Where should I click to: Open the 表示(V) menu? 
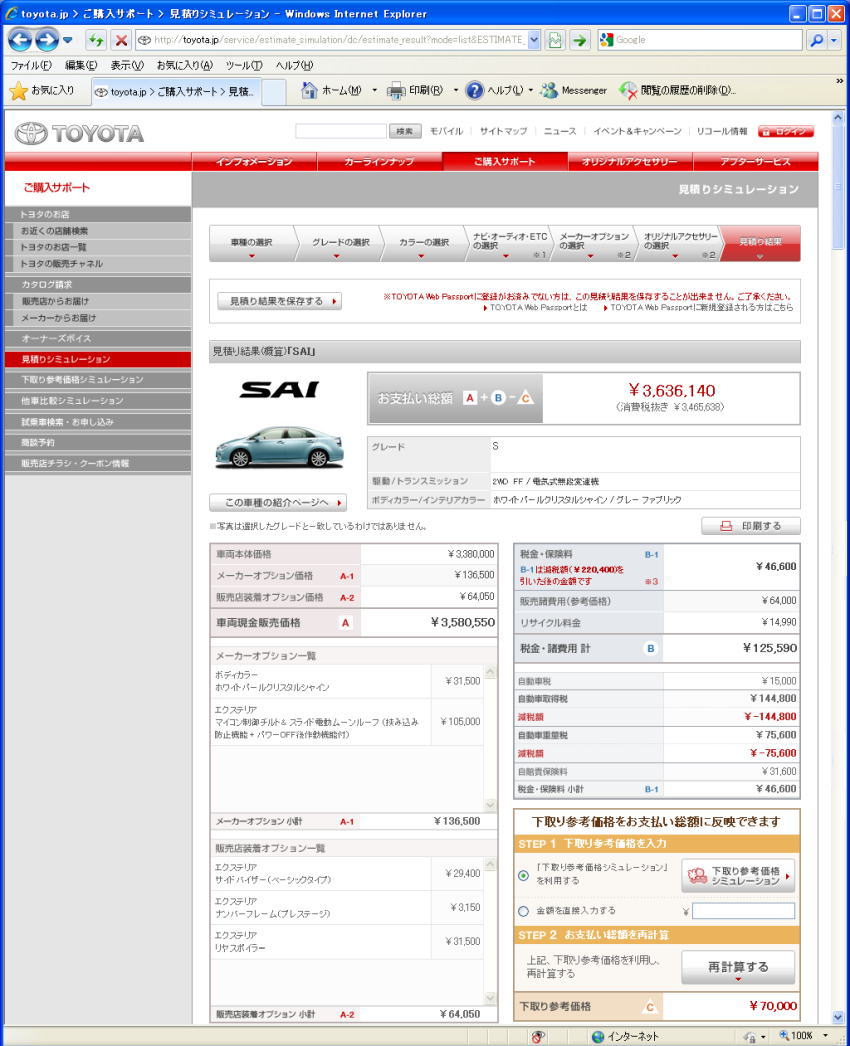[127, 65]
